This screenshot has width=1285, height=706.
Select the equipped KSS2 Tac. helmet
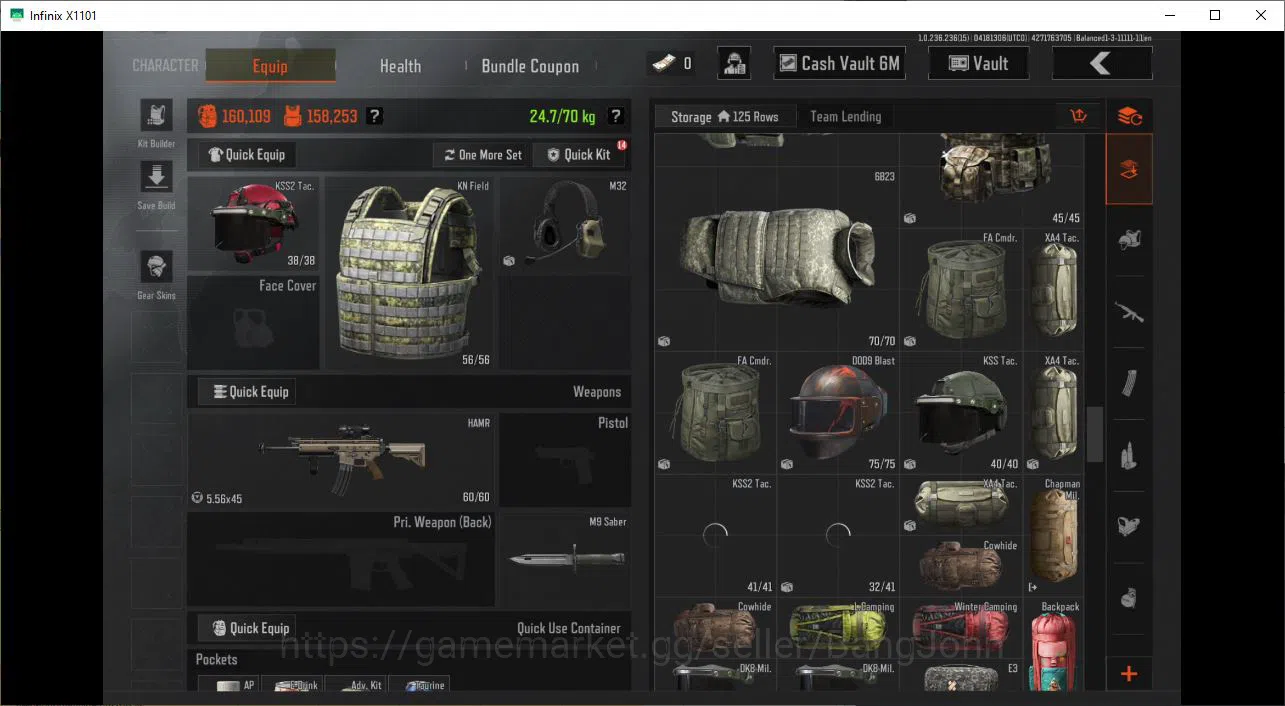(254, 224)
